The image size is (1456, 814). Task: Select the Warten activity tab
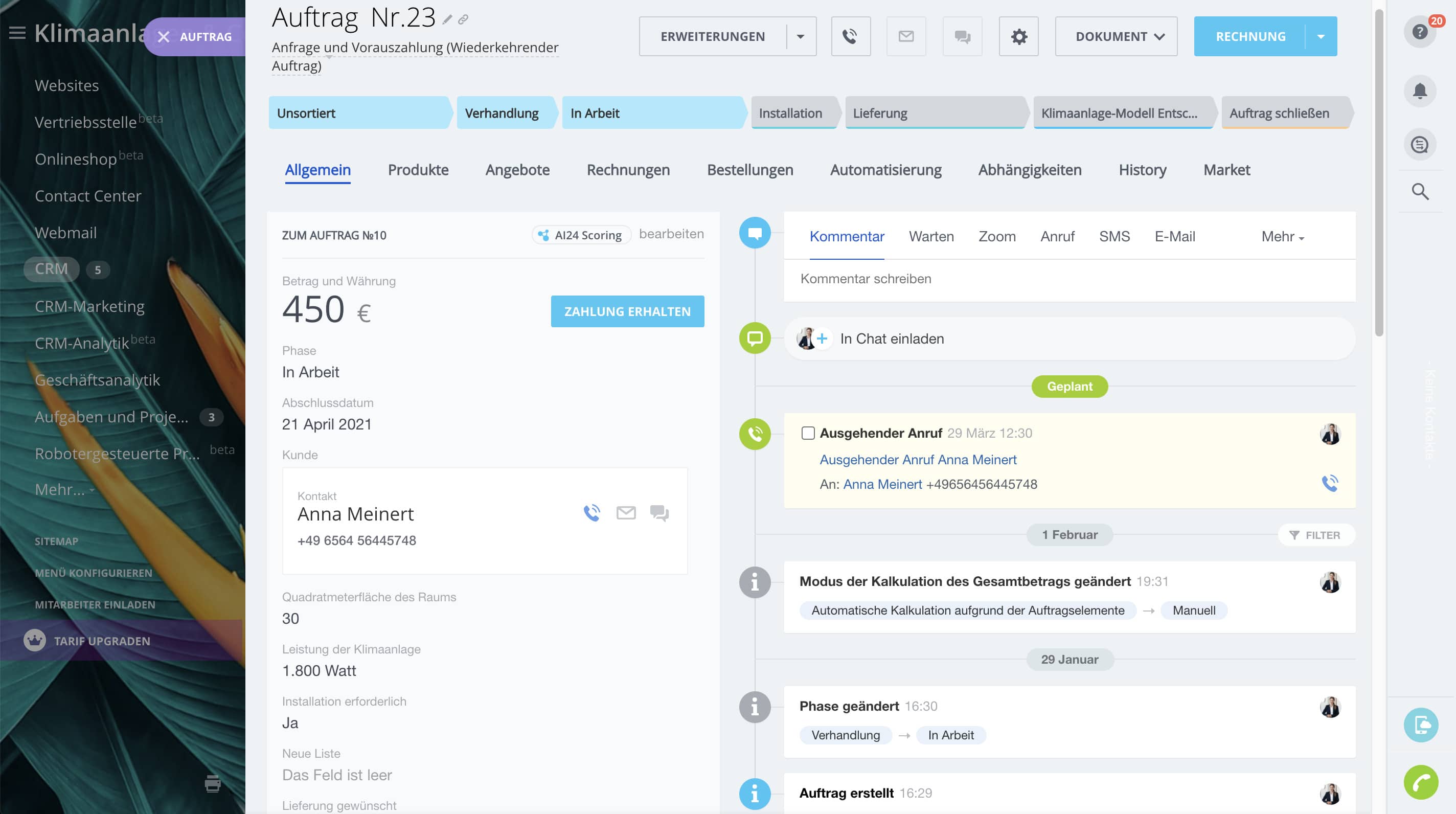(x=931, y=237)
